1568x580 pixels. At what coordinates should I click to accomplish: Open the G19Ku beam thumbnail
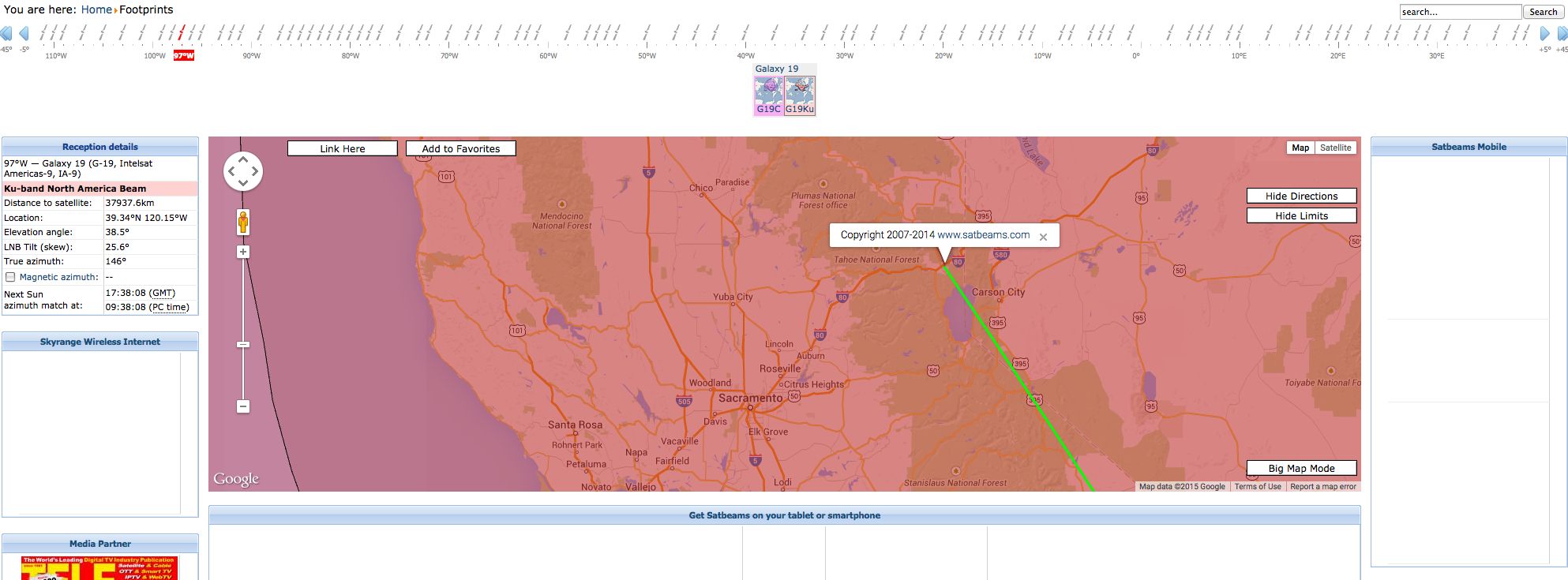pyautogui.click(x=800, y=95)
